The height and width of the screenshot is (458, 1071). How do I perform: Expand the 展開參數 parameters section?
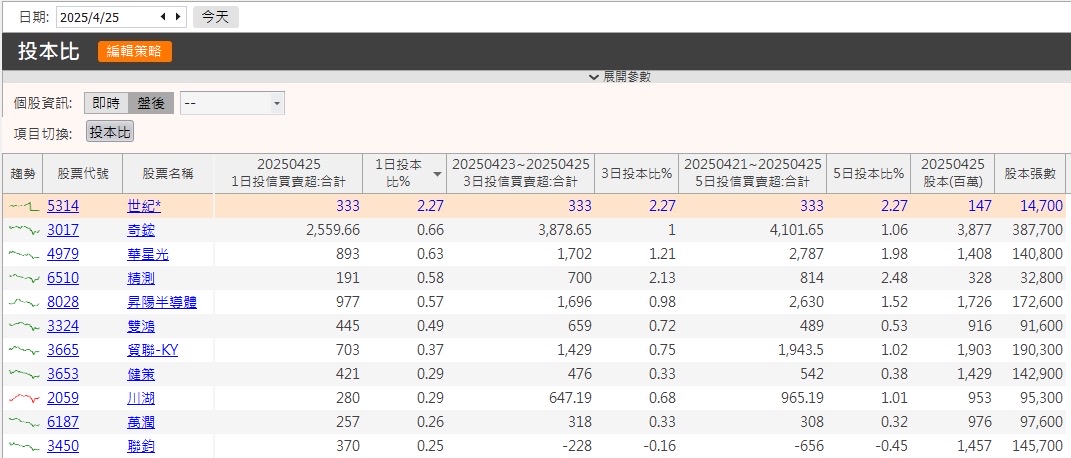620,77
